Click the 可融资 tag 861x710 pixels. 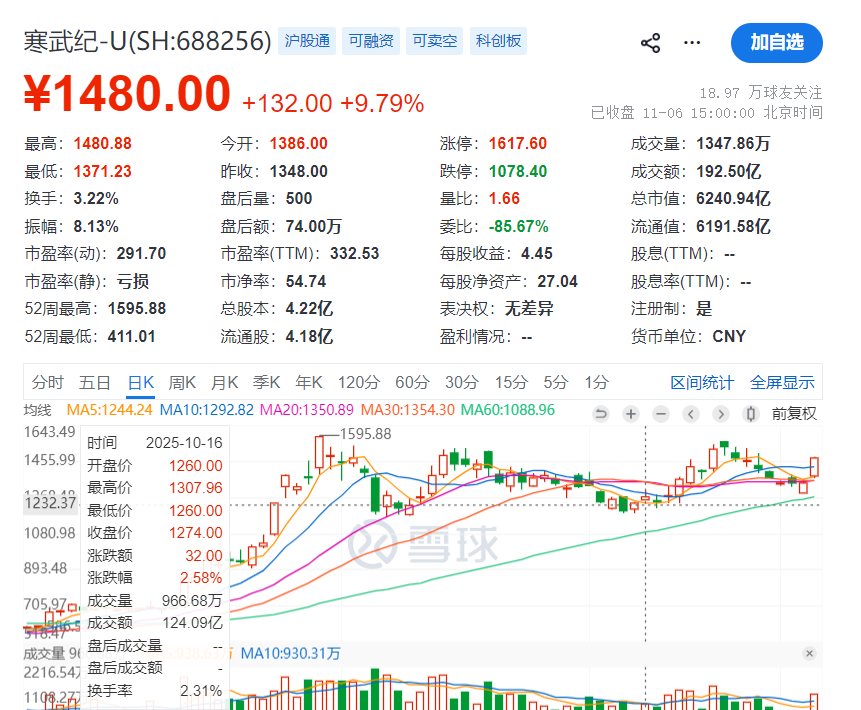coord(371,41)
